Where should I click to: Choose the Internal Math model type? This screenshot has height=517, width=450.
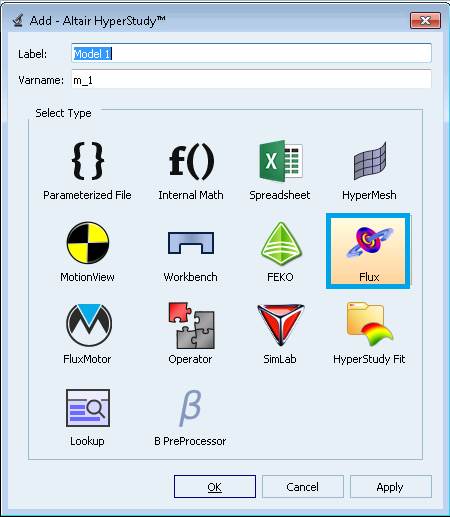point(191,171)
